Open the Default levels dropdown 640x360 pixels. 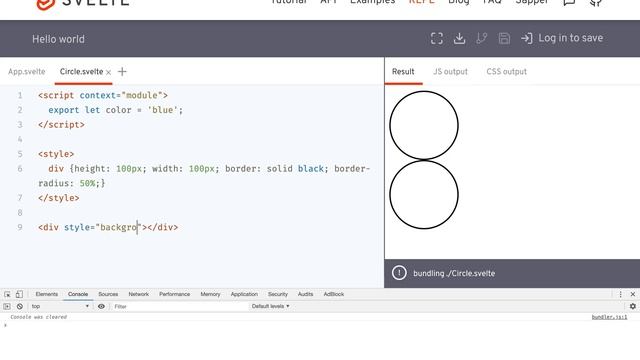(x=270, y=306)
